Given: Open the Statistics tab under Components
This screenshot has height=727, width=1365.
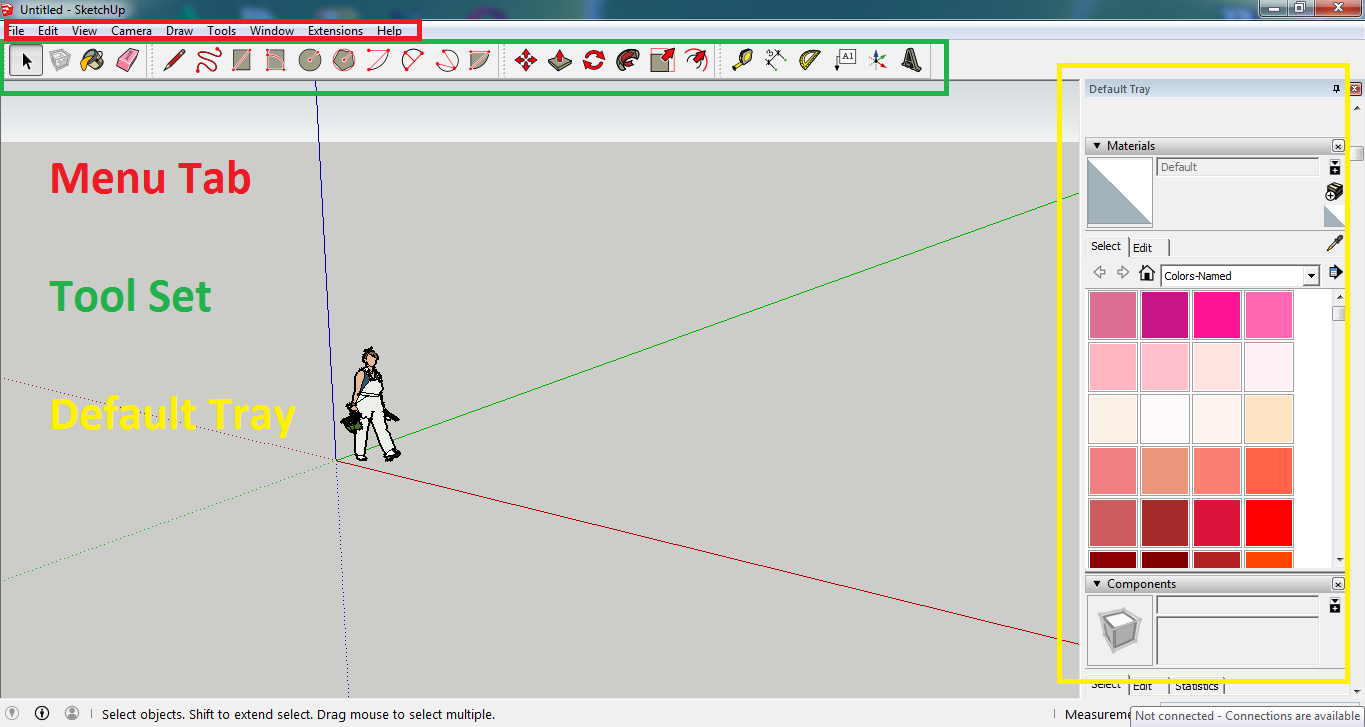Looking at the screenshot, I should (1196, 686).
